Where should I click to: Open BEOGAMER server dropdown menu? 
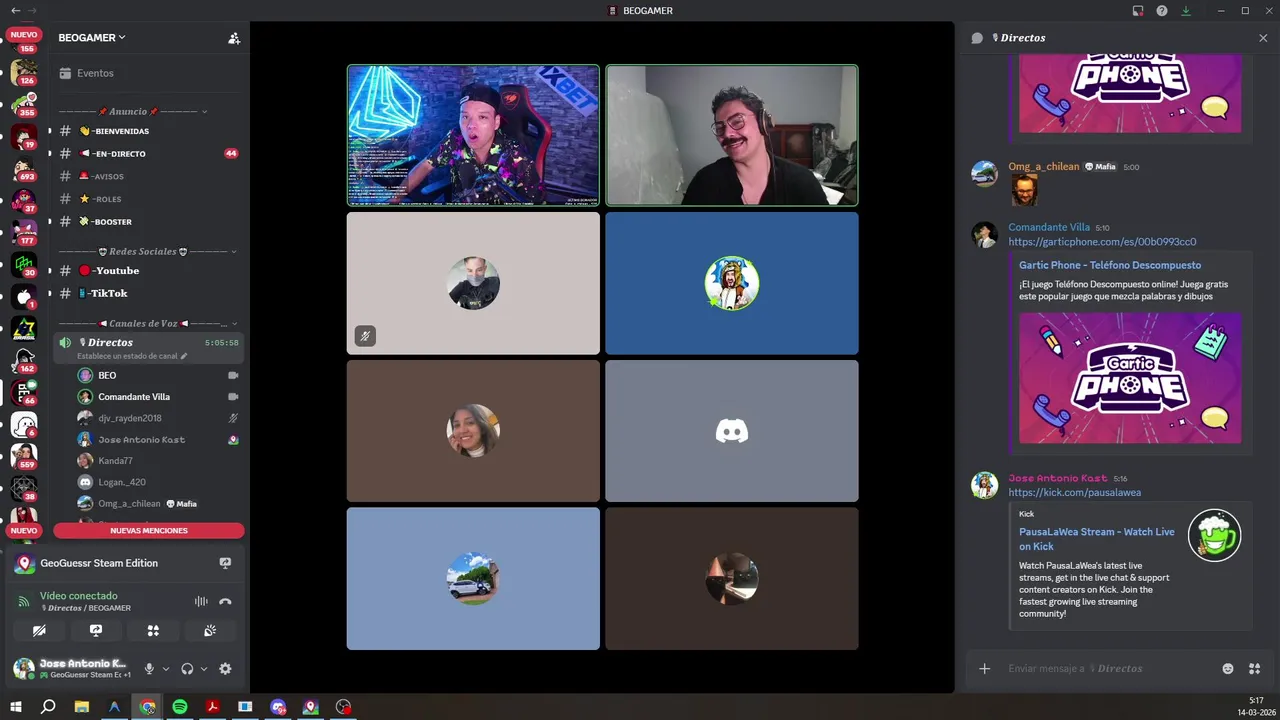click(92, 38)
